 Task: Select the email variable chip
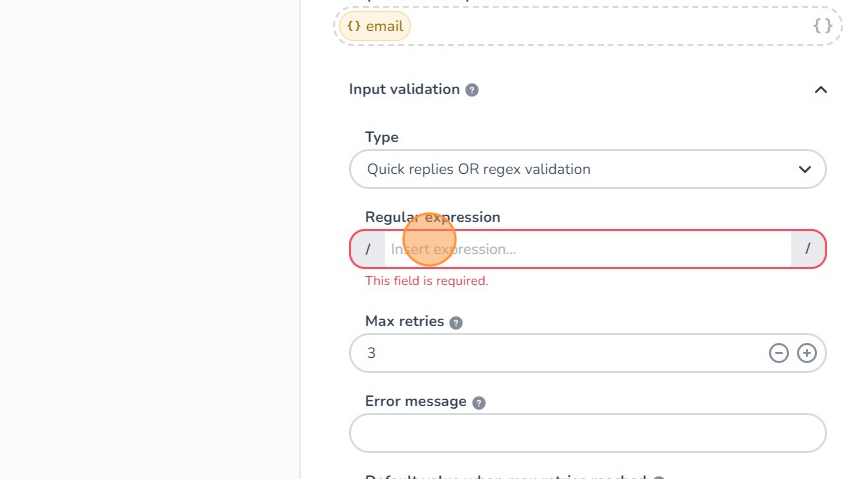click(375, 26)
